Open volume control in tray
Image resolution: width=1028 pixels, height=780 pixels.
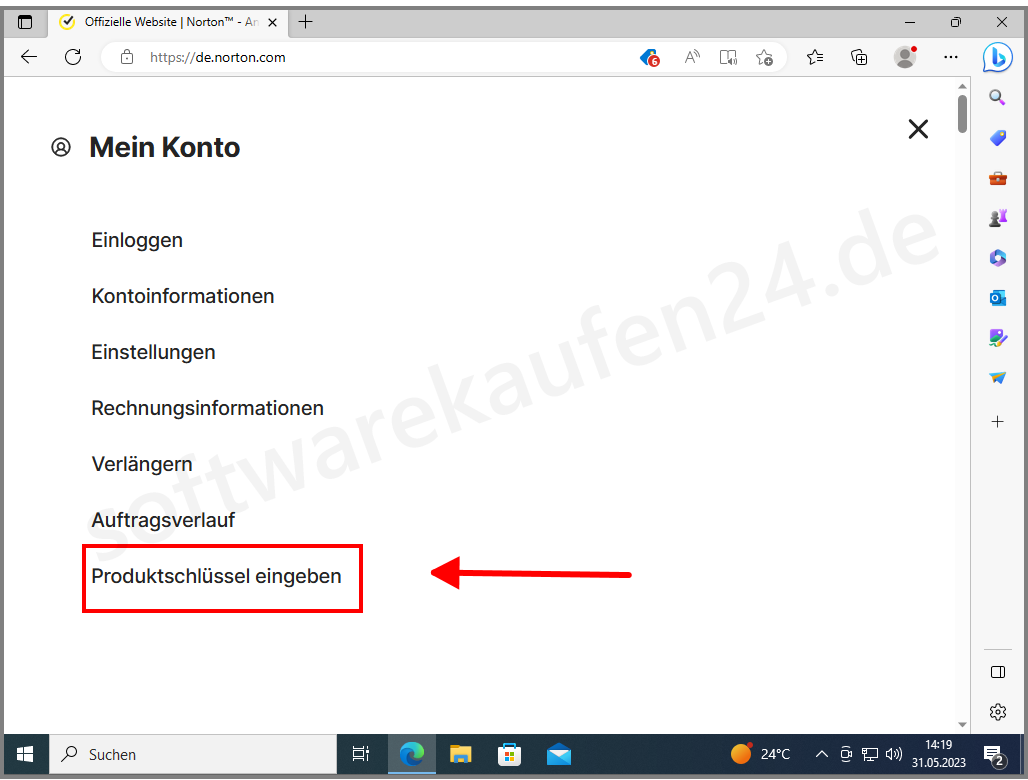[894, 754]
